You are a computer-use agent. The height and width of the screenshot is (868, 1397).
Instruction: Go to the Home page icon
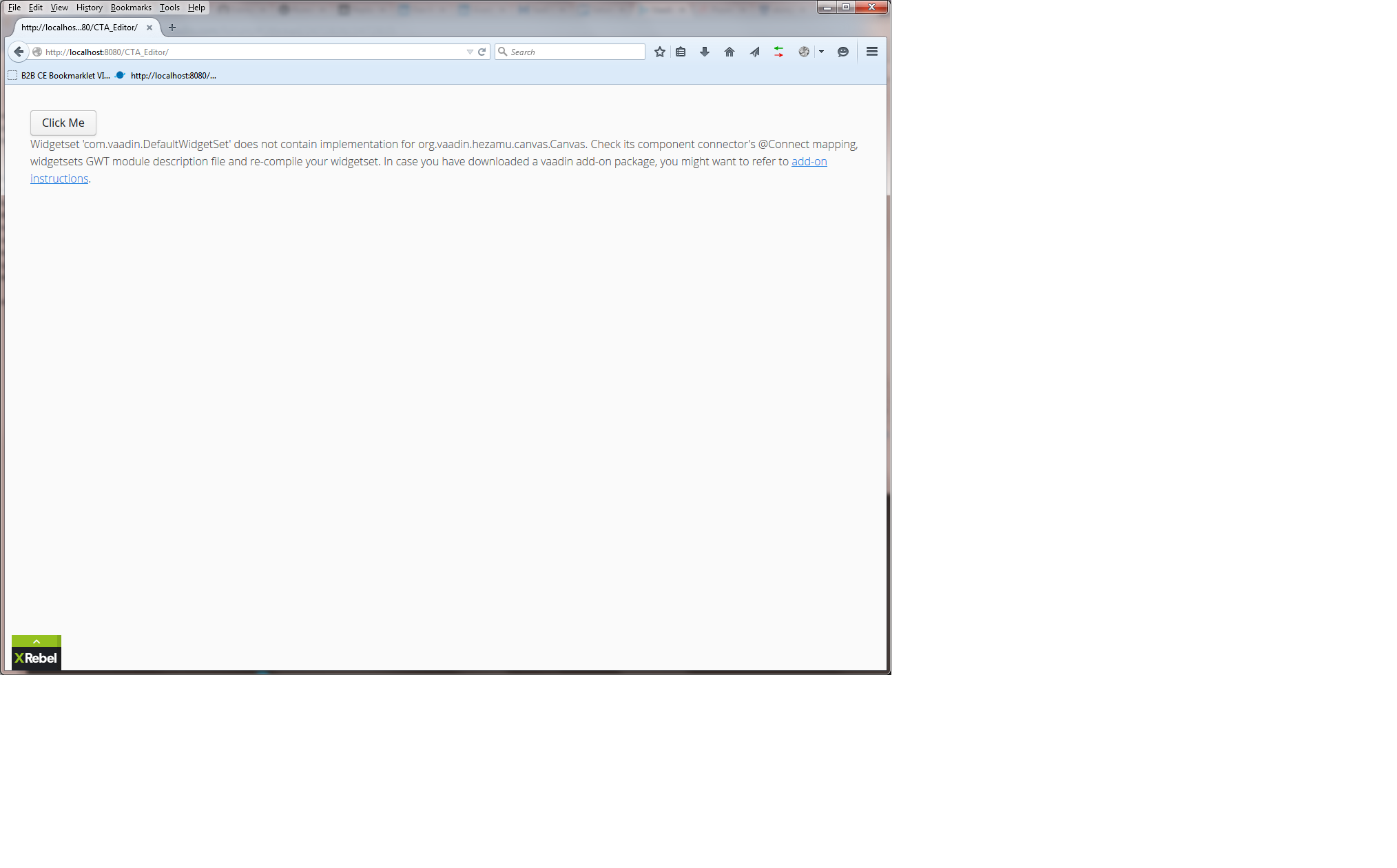coord(729,52)
